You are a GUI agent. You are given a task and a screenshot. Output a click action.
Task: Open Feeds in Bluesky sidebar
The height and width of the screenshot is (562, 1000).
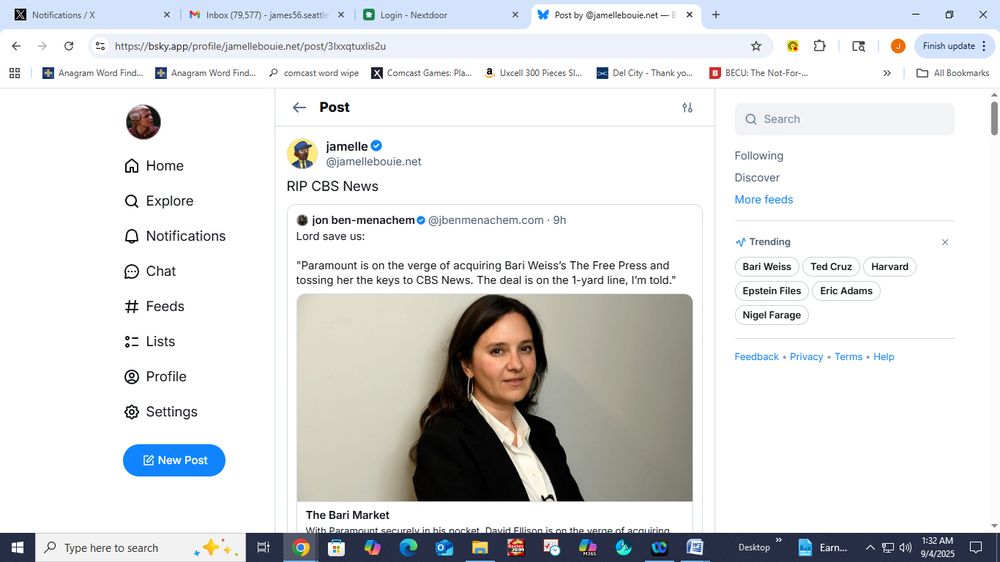[154, 306]
